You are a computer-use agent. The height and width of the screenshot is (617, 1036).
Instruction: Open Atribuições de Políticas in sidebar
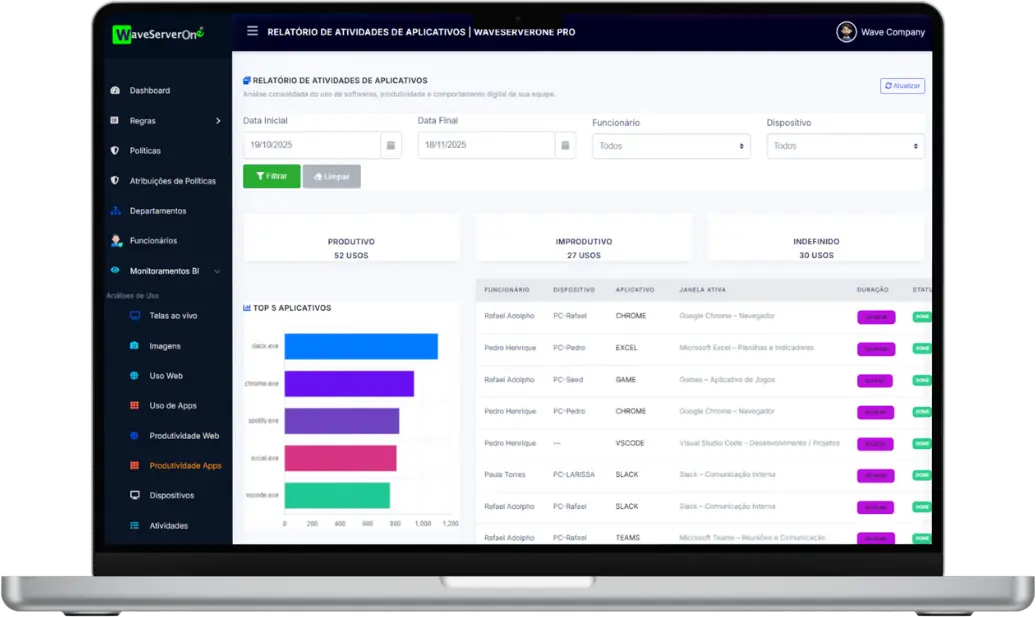click(x=172, y=181)
